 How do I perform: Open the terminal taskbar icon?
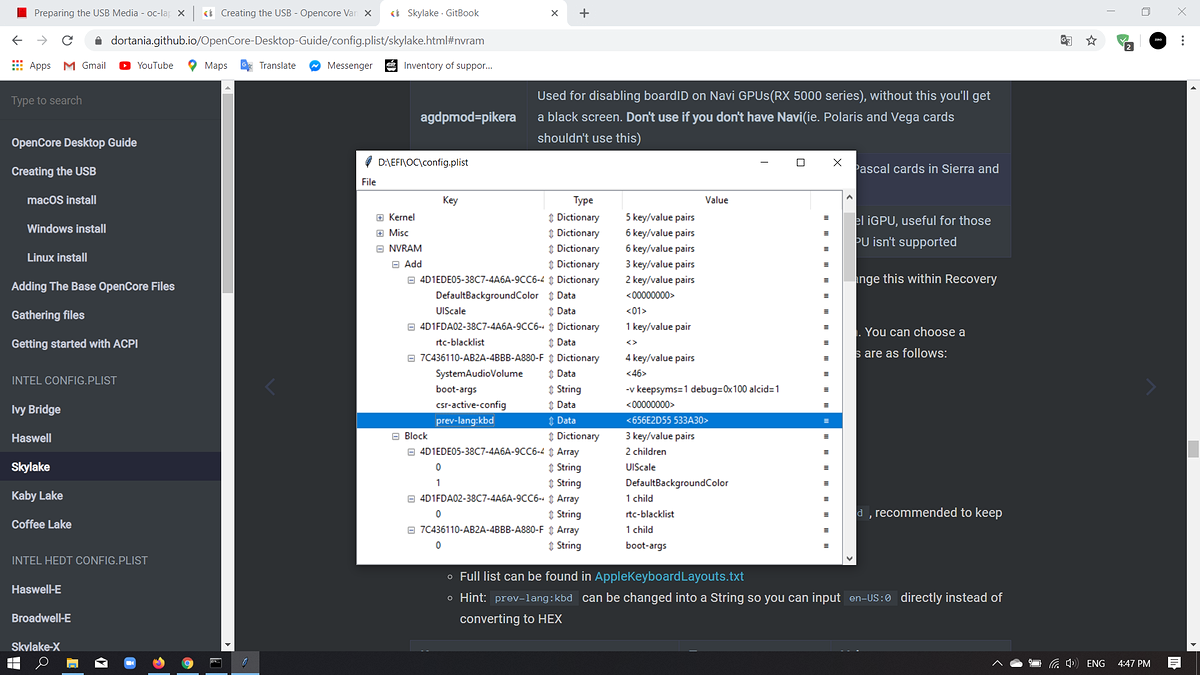point(216,663)
